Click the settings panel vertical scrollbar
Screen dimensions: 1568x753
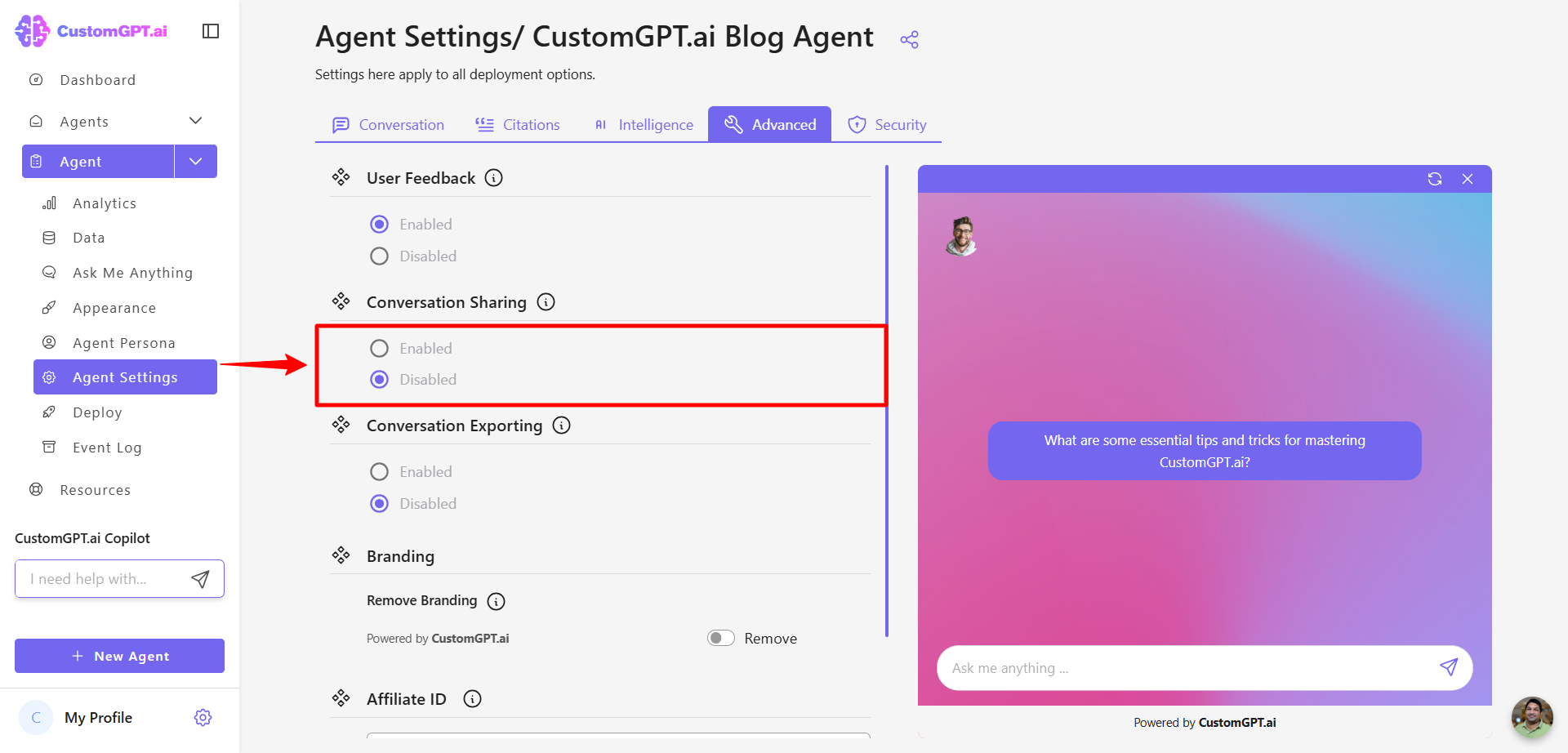pos(887,400)
